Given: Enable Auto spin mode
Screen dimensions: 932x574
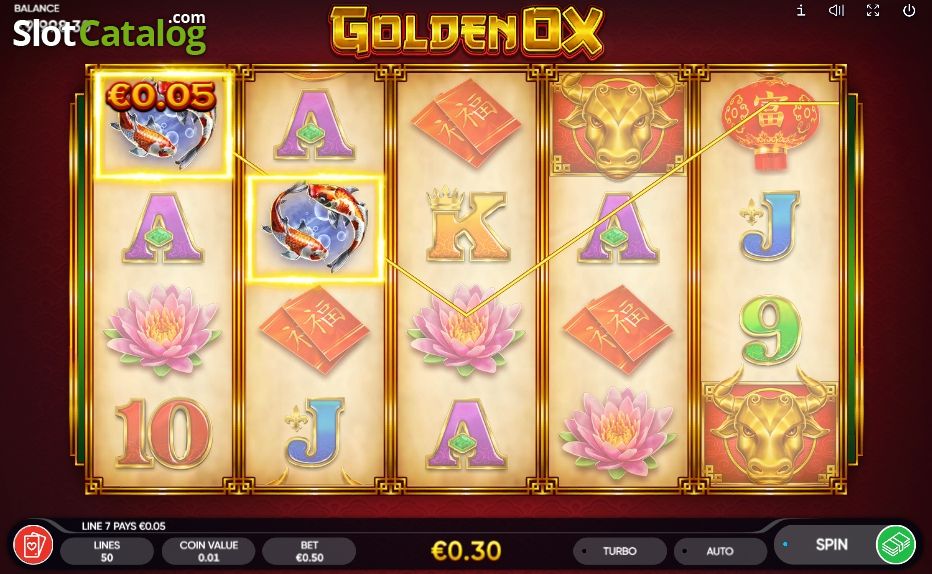Looking at the screenshot, I should click(x=720, y=551).
